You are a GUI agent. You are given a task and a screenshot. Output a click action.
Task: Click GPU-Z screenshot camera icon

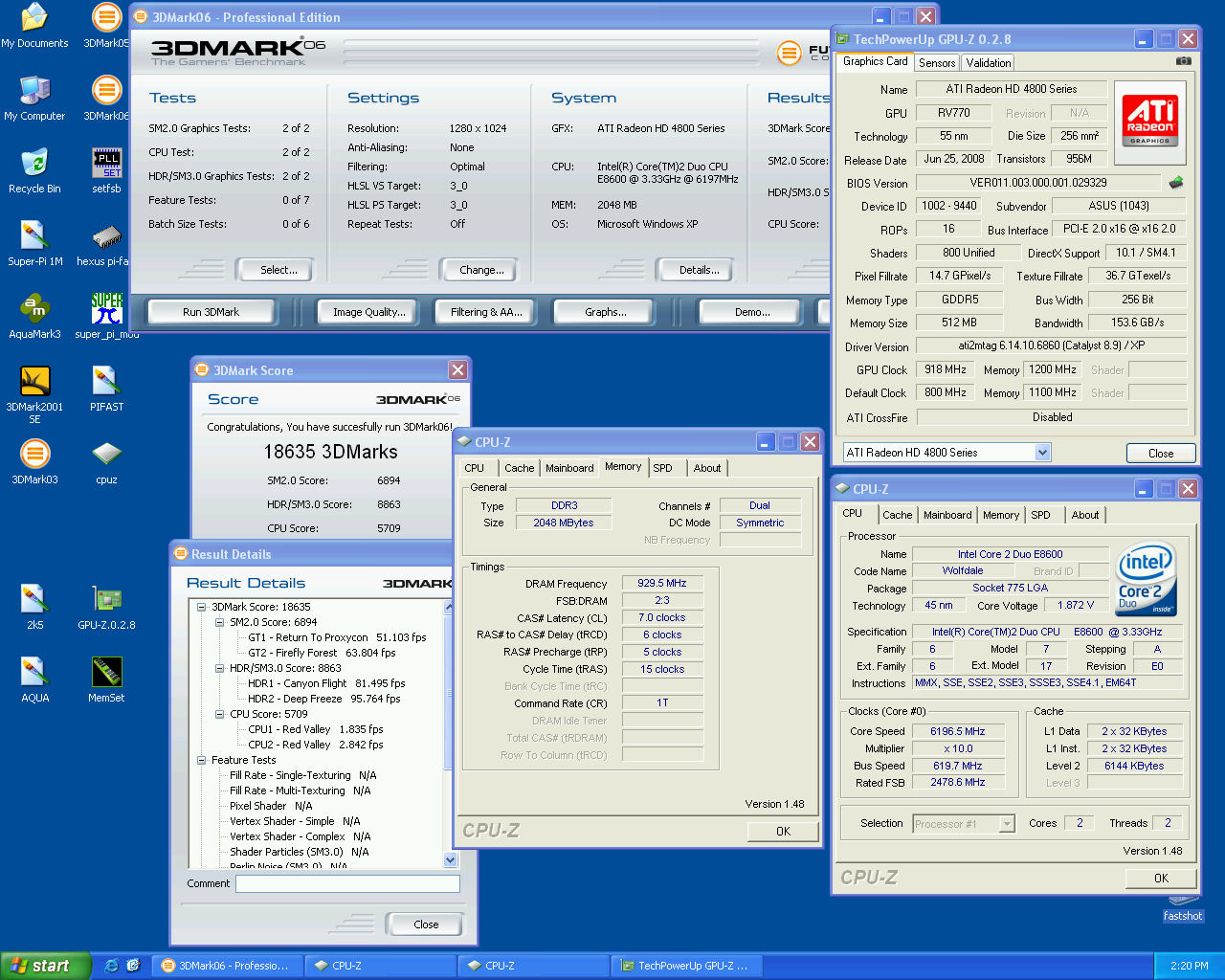coord(1184,61)
